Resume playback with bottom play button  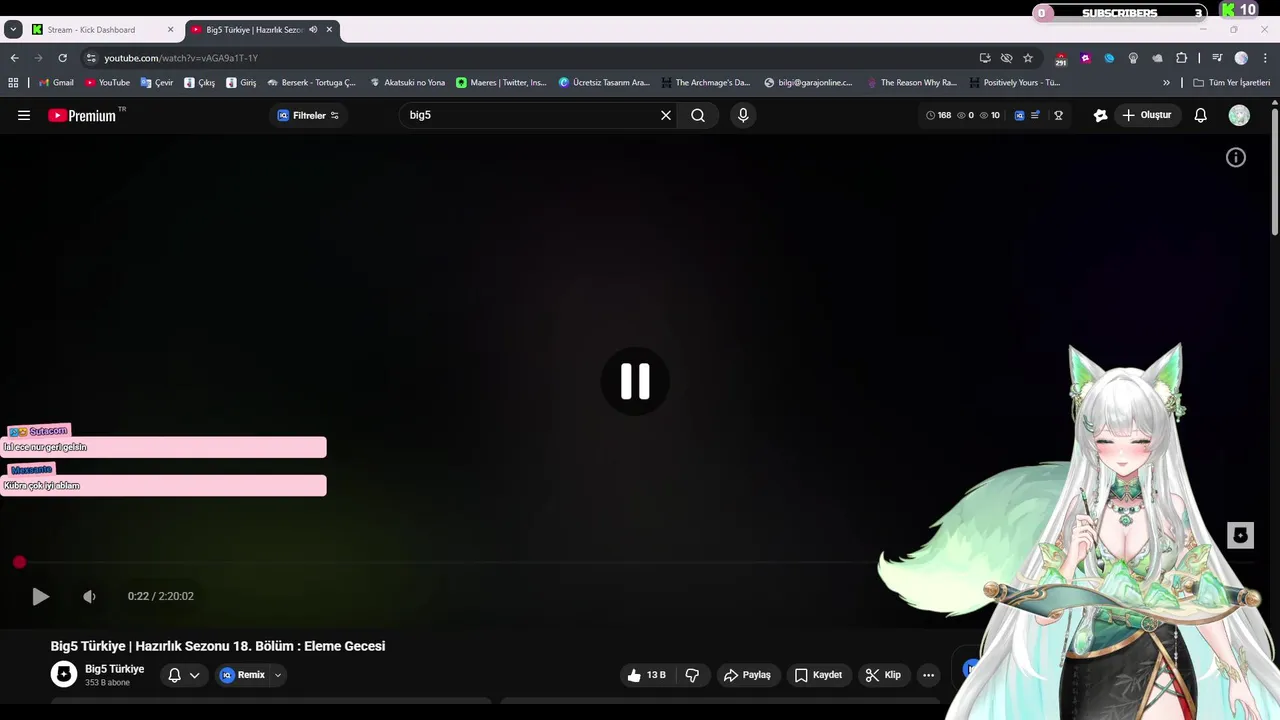40,596
